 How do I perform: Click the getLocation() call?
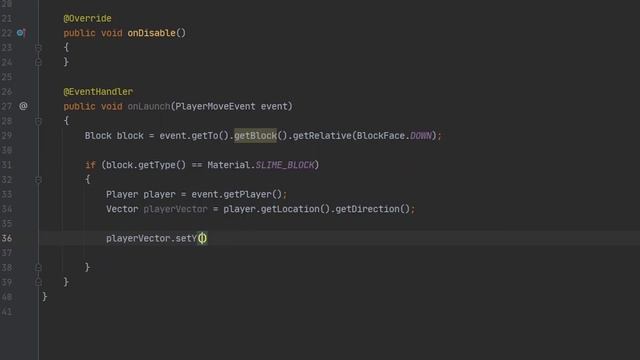tap(295, 209)
